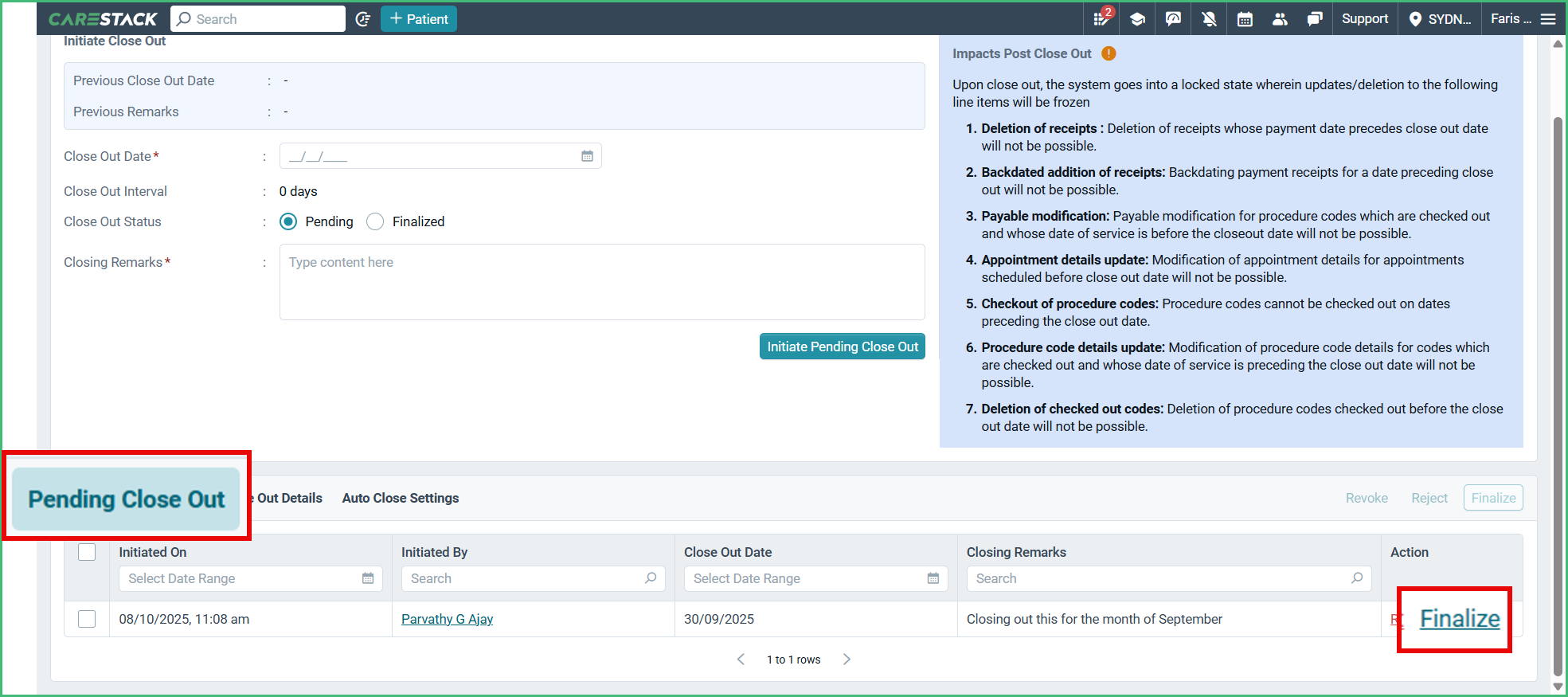
Task: Click the Impacts Post Close Out warning icon
Action: point(1109,53)
